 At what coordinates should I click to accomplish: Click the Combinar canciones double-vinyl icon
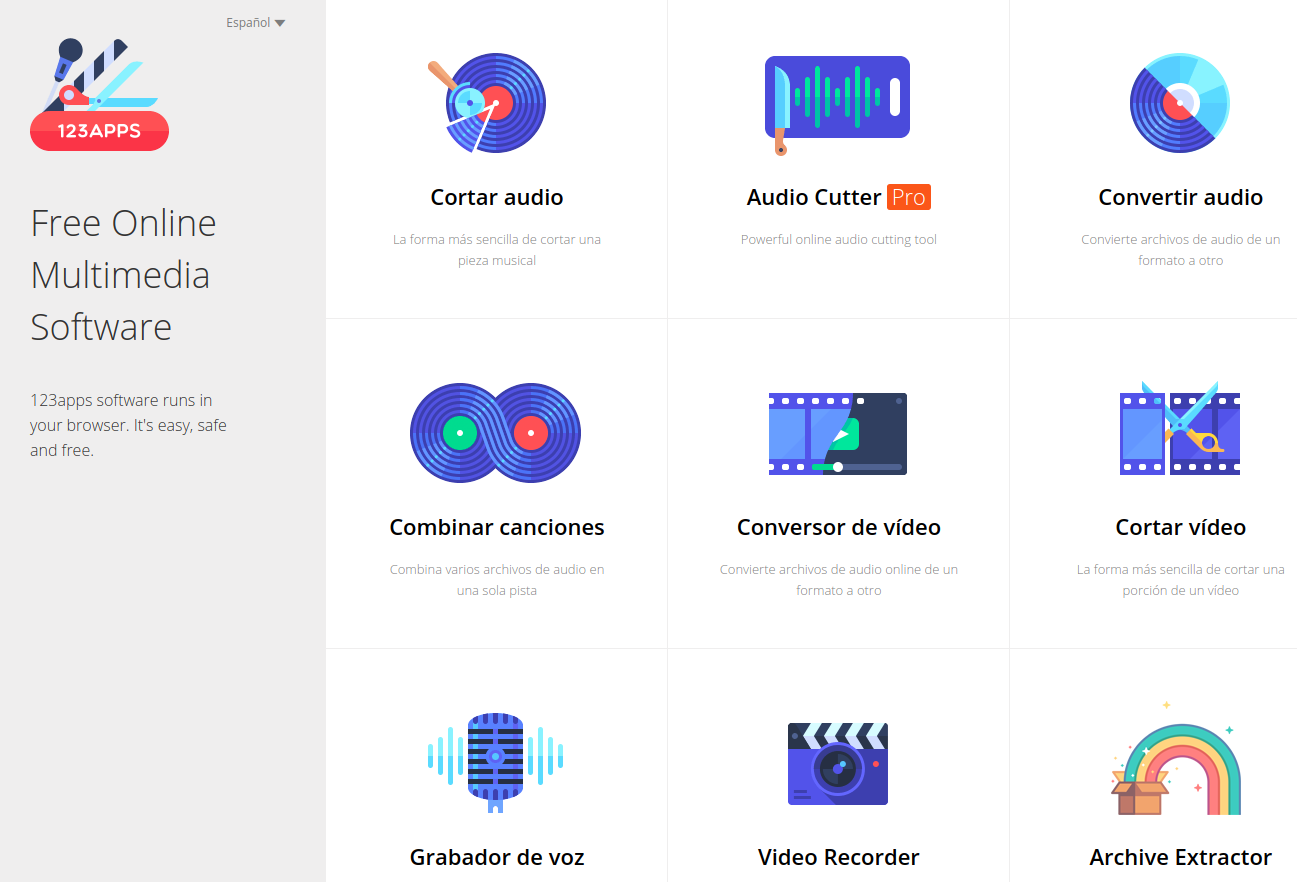click(x=496, y=433)
